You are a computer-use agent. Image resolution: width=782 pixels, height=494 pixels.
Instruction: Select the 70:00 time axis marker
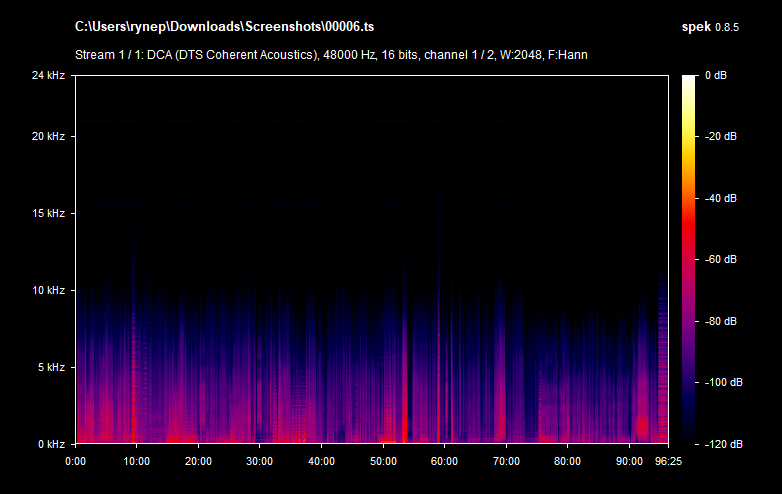click(506, 461)
